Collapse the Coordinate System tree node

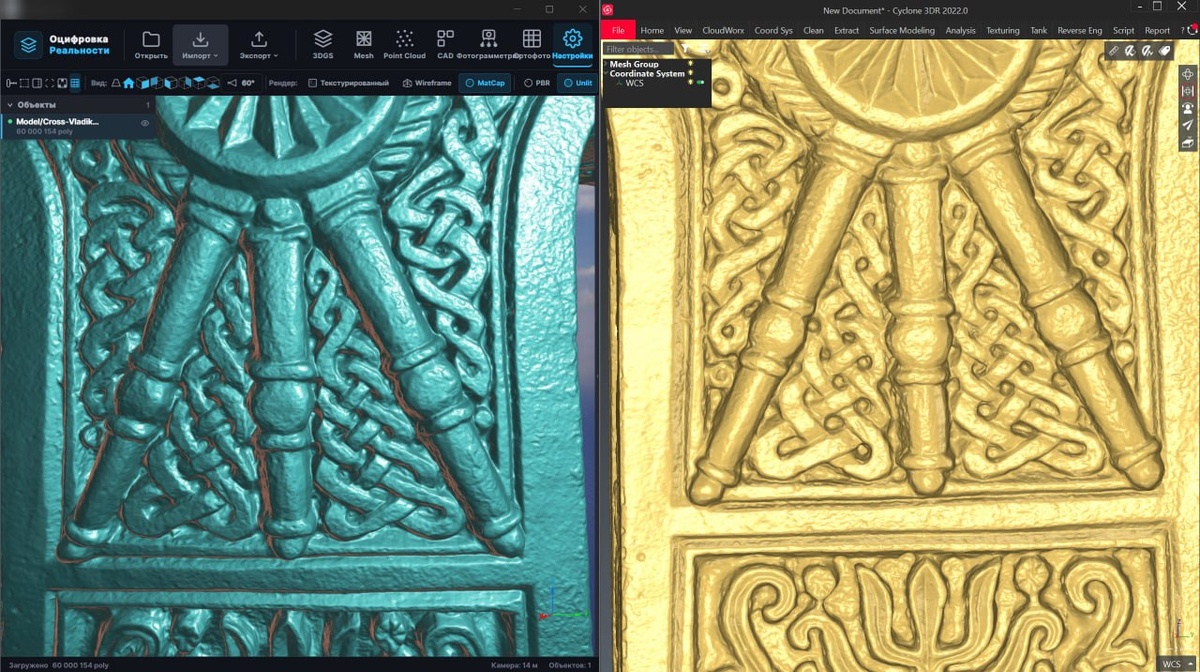(605, 73)
